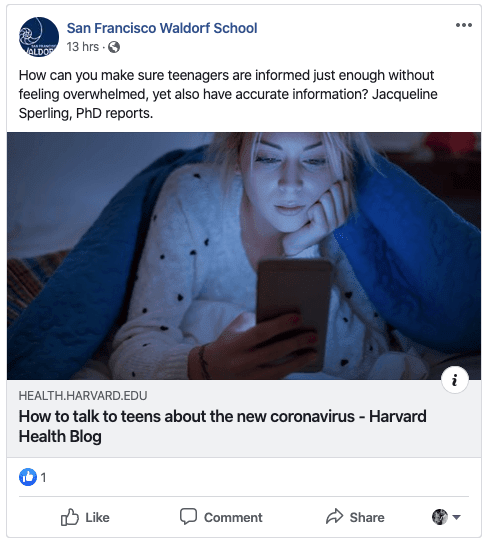Expand the post-as profile selector dropdown arrow
Screen dimensions: 489x544
pyautogui.click(x=457, y=517)
